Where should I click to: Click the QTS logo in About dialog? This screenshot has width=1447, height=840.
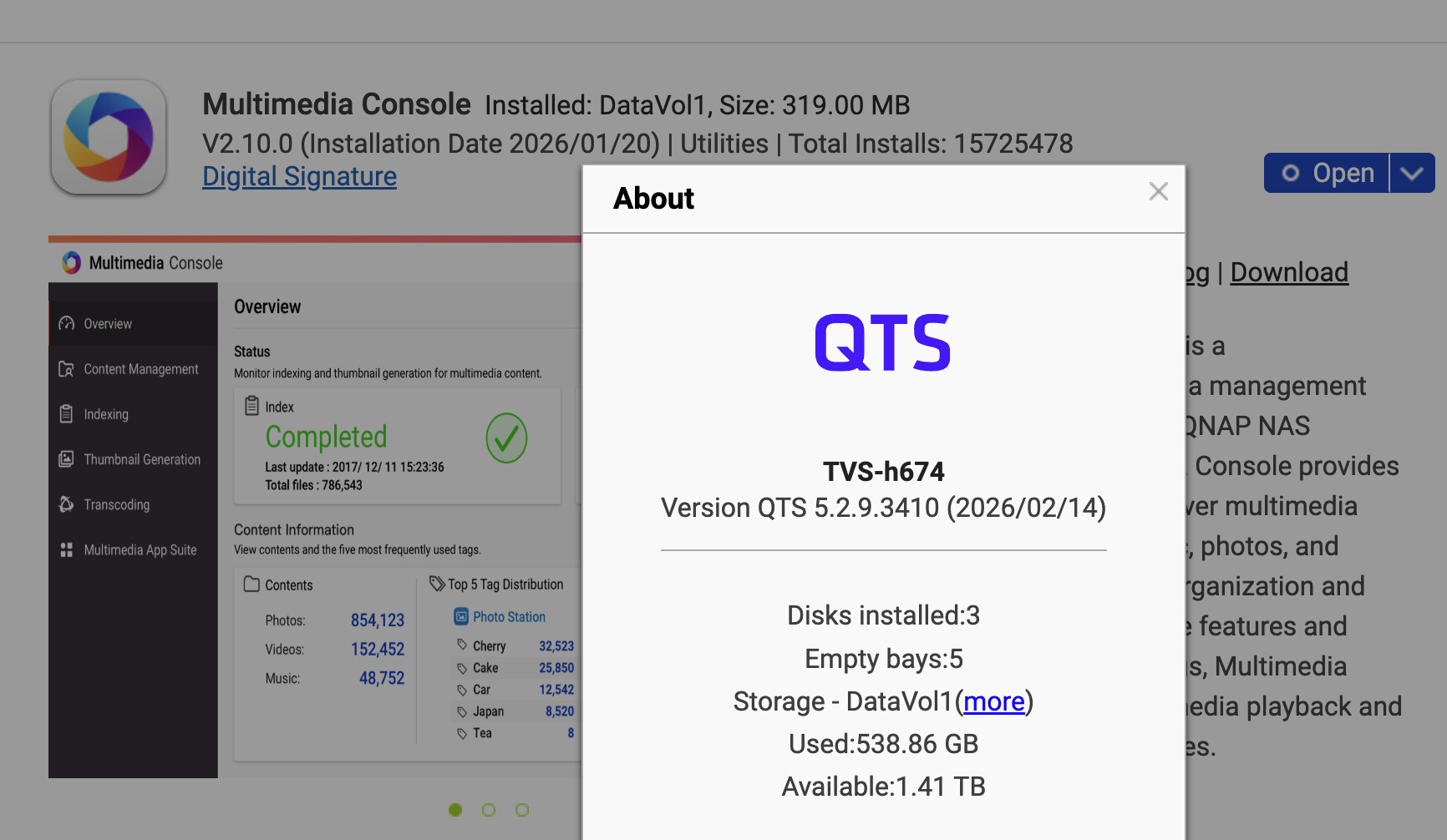tap(883, 342)
